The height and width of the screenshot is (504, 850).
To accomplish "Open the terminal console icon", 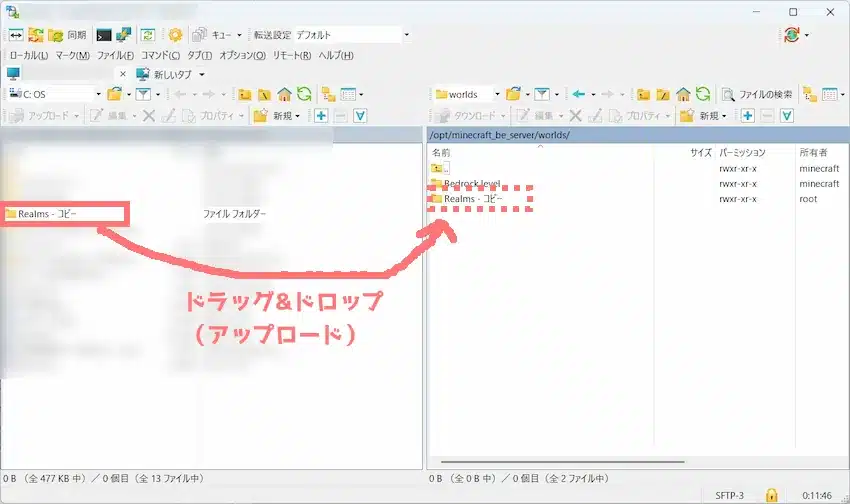I will pos(104,34).
